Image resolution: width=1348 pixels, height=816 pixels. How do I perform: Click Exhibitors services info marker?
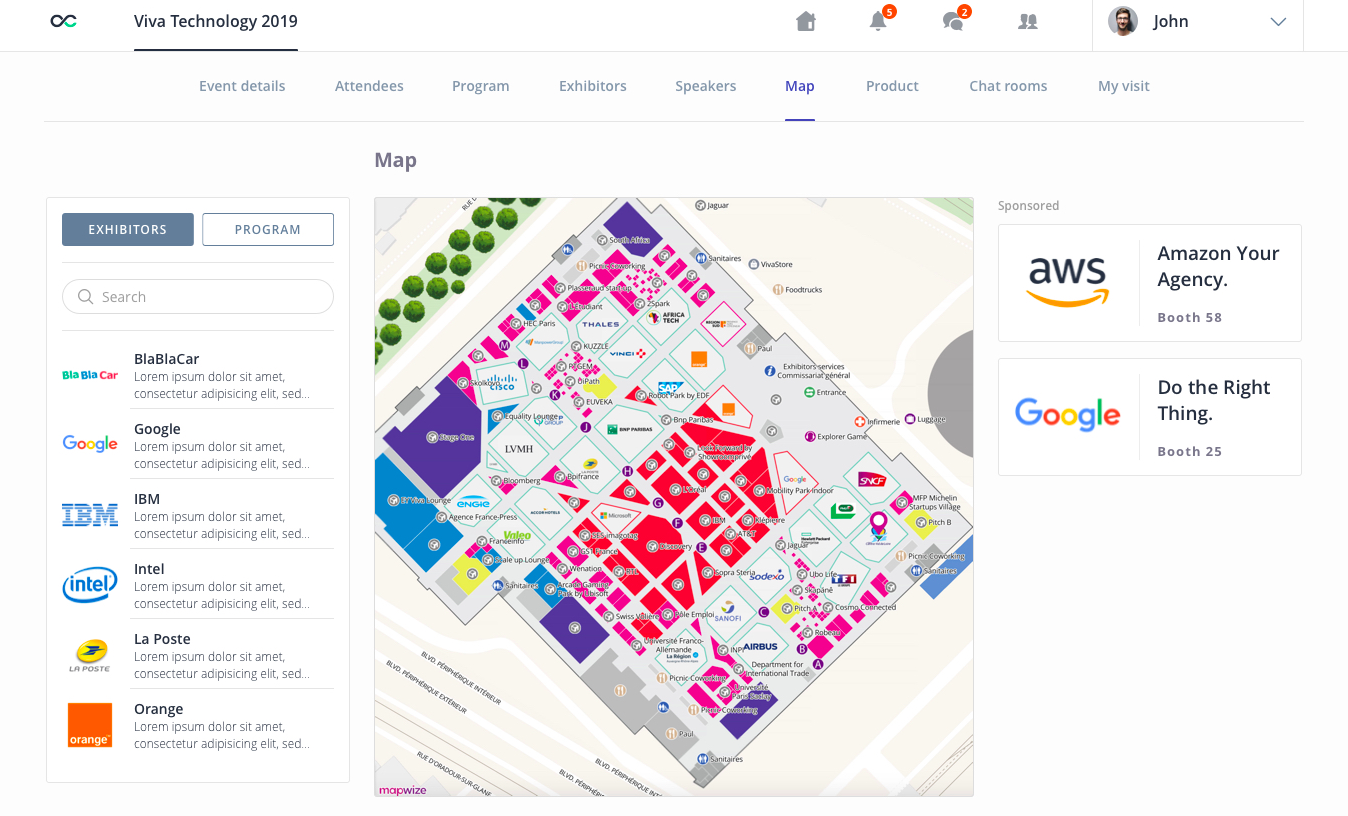click(x=770, y=371)
